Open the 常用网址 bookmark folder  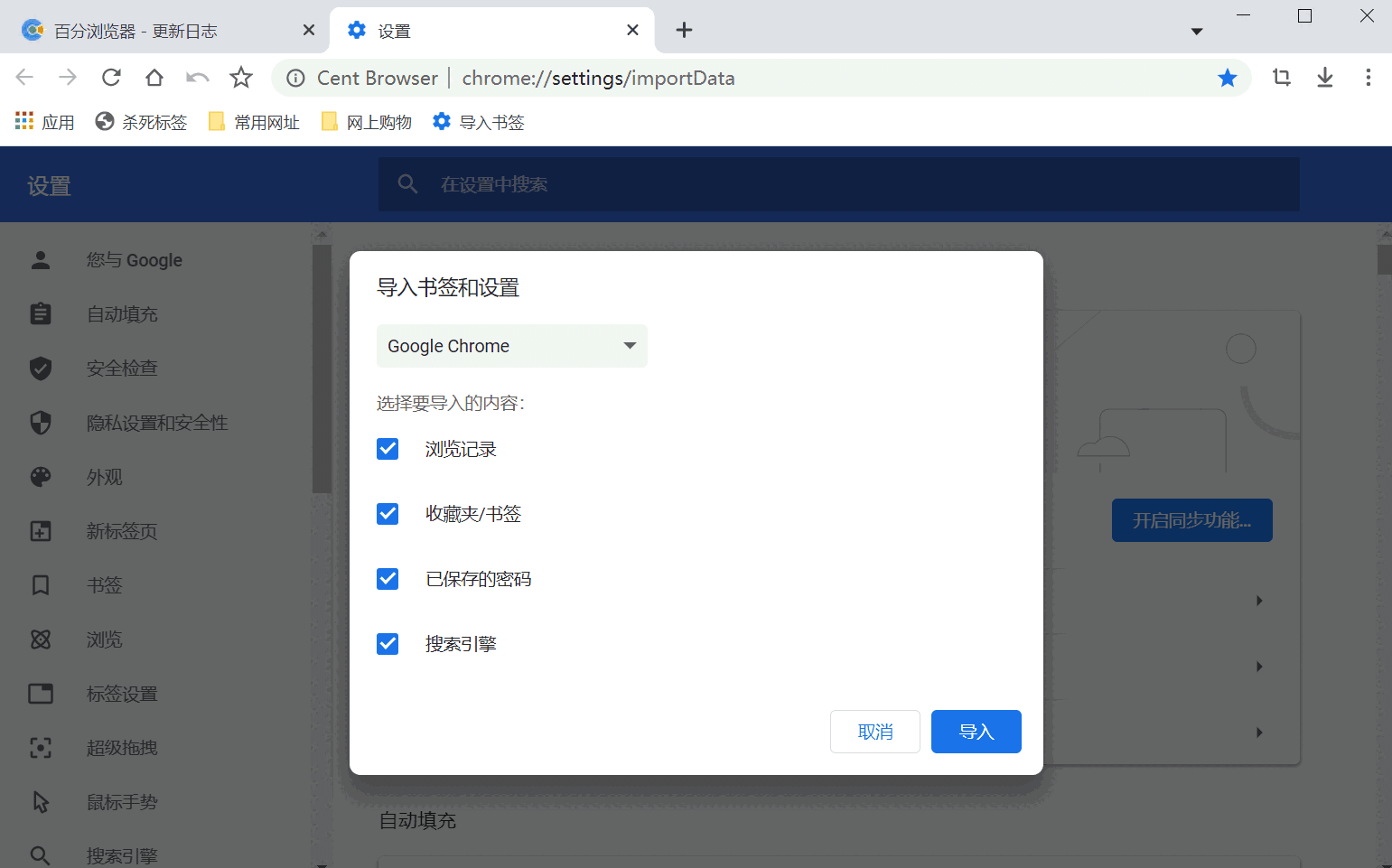254,122
